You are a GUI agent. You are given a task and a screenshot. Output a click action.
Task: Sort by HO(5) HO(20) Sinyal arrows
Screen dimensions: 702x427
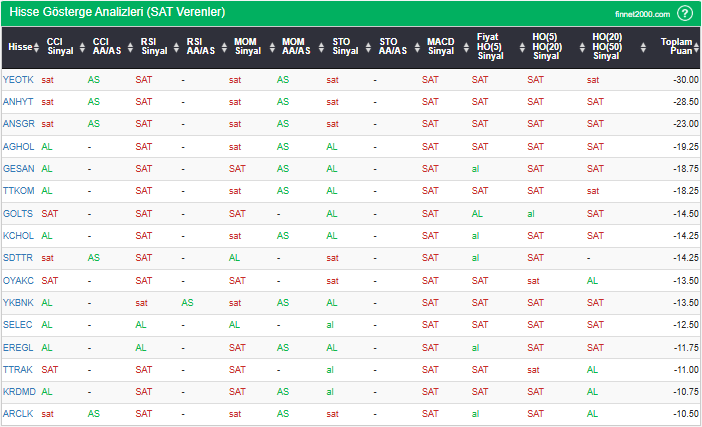(582, 47)
